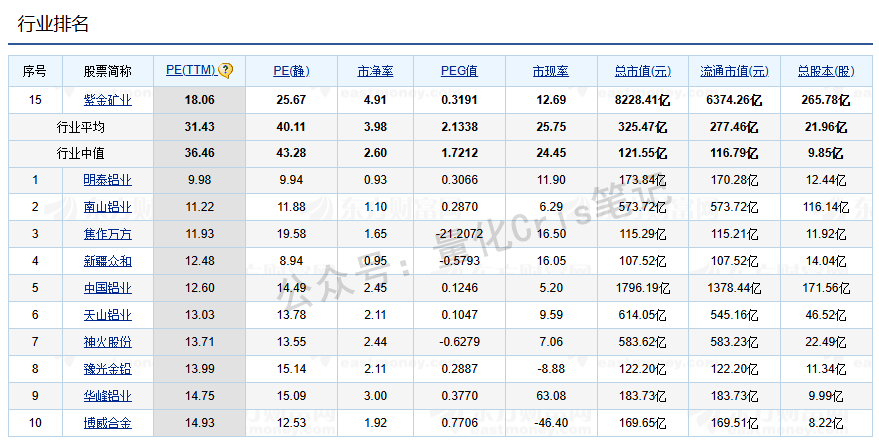Sort by 市现率 column header

point(550,71)
